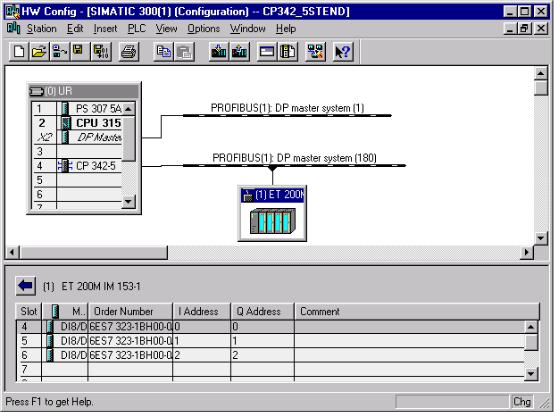
Task: Click the Comment column header
Action: tap(417, 311)
